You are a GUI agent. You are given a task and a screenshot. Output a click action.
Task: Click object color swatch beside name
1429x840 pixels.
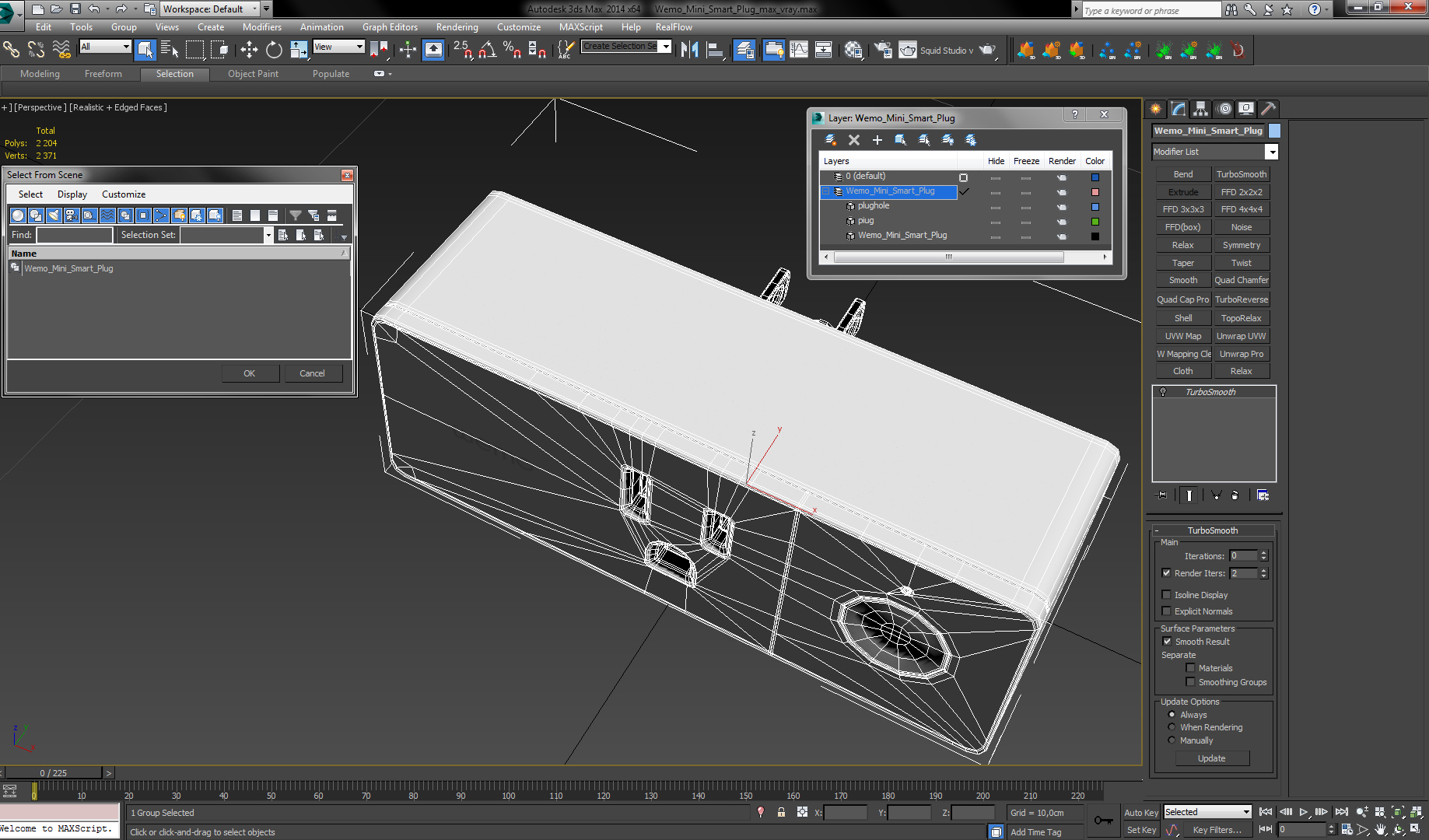click(x=1274, y=131)
